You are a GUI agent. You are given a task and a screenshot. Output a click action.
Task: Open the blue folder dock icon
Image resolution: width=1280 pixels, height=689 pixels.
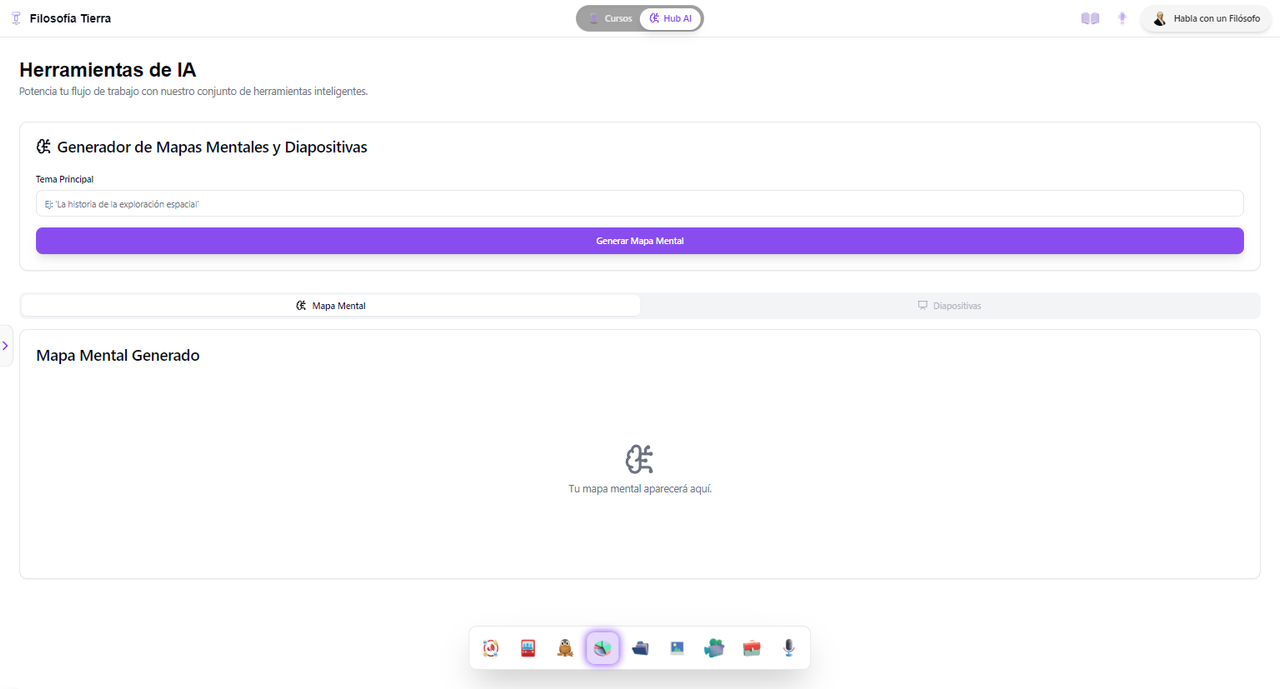pyautogui.click(x=640, y=648)
